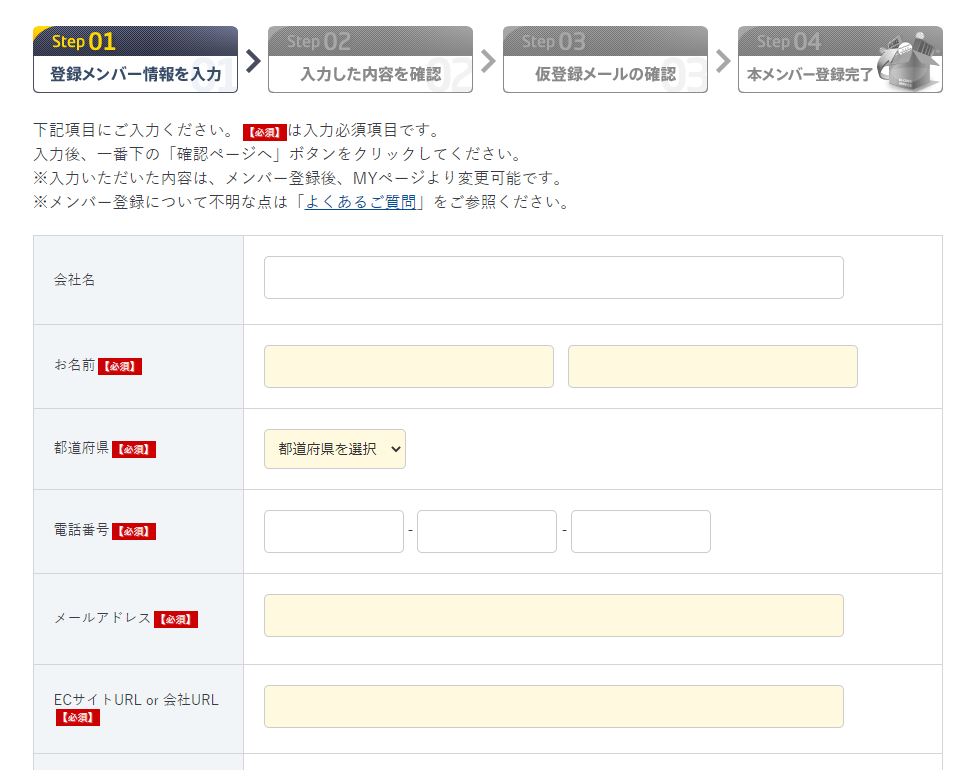
Task: Select the Step 04 本メンバー登録完了 step
Action: pyautogui.click(x=841, y=59)
